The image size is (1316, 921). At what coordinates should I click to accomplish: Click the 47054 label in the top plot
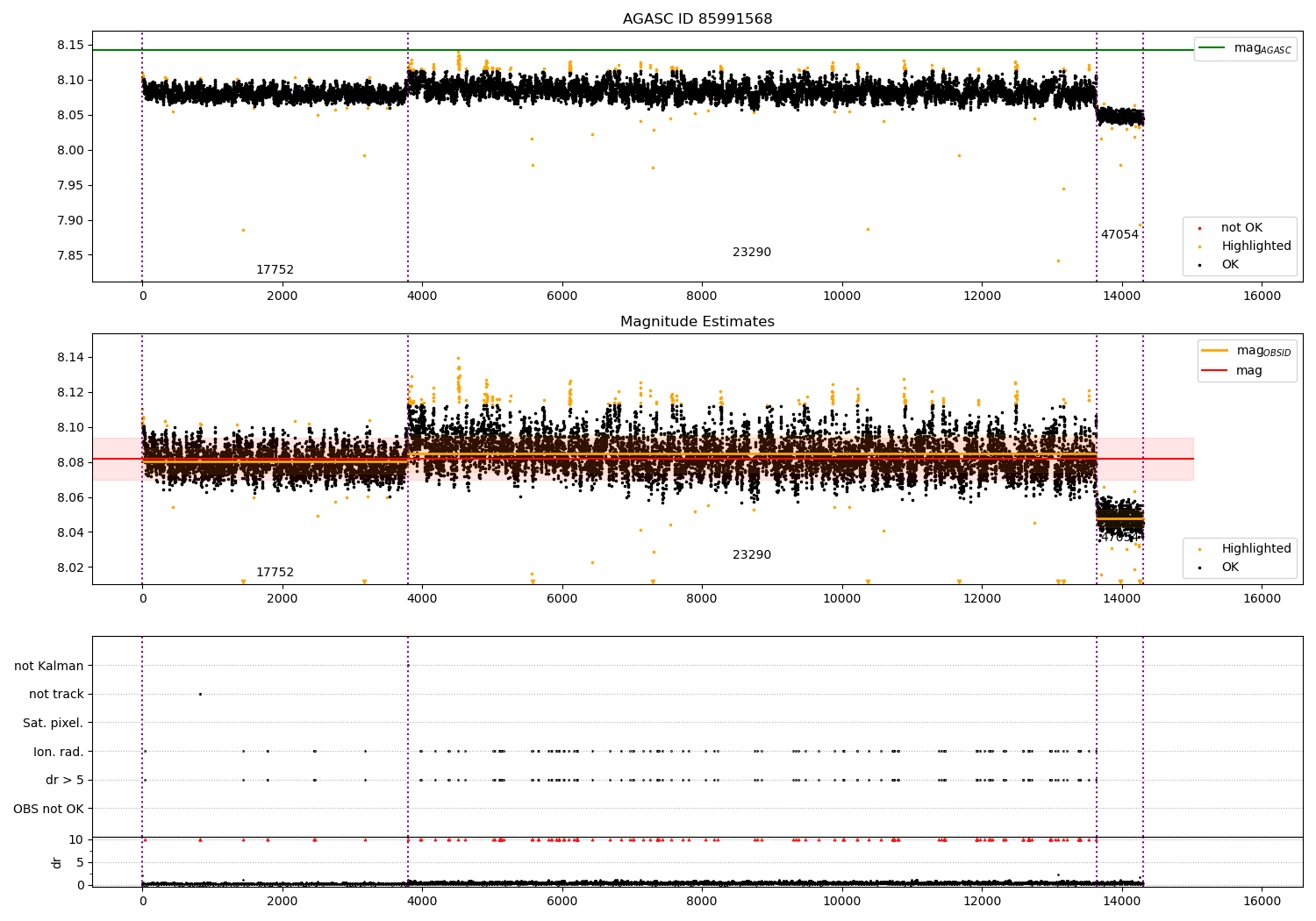(1119, 234)
